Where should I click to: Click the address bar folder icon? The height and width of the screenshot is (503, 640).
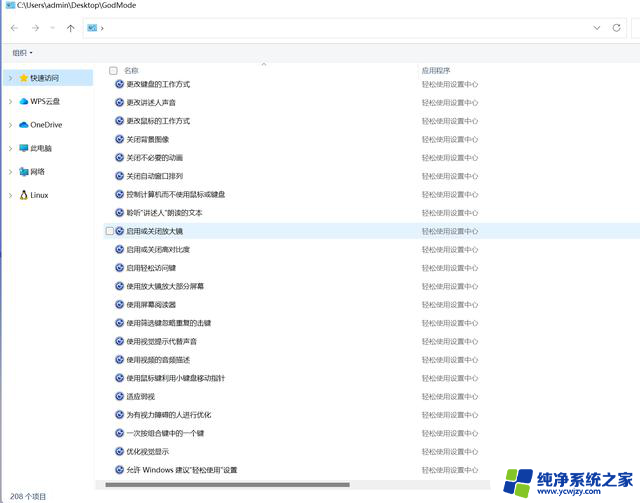click(92, 28)
